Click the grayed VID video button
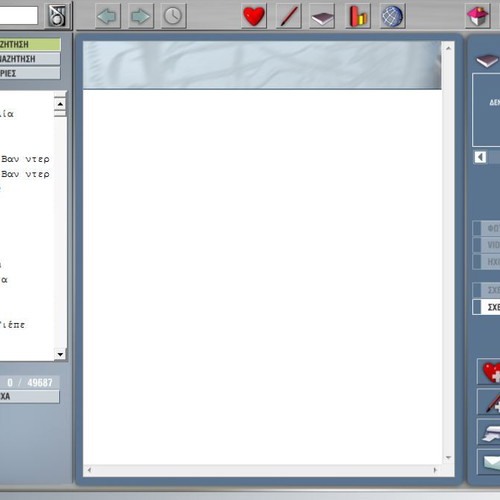500x500 pixels. (486, 245)
